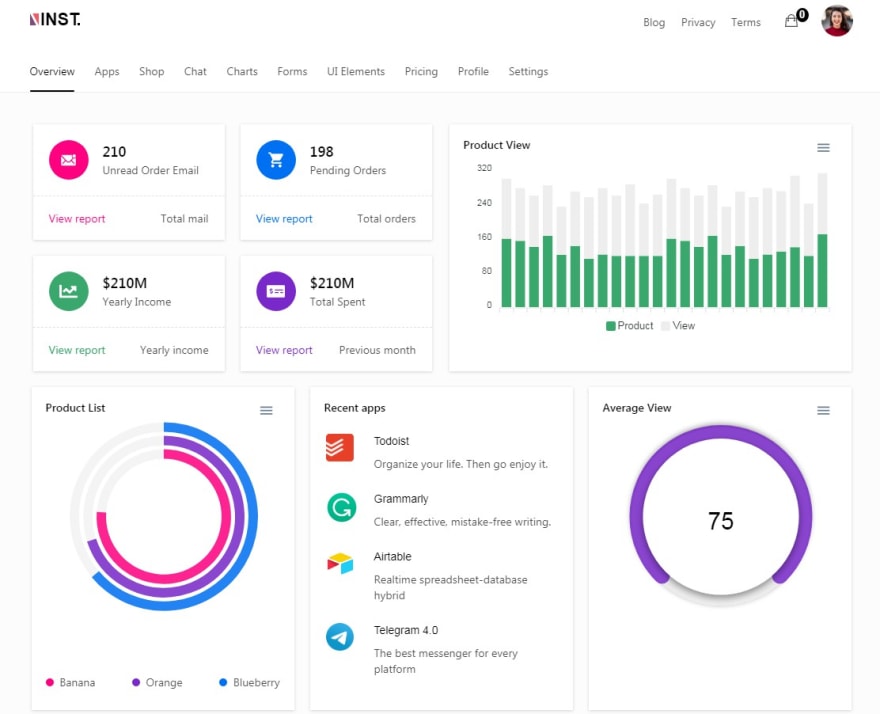Expand the Average View chart menu
Screen dimensions: 880x714
pyautogui.click(x=823, y=411)
